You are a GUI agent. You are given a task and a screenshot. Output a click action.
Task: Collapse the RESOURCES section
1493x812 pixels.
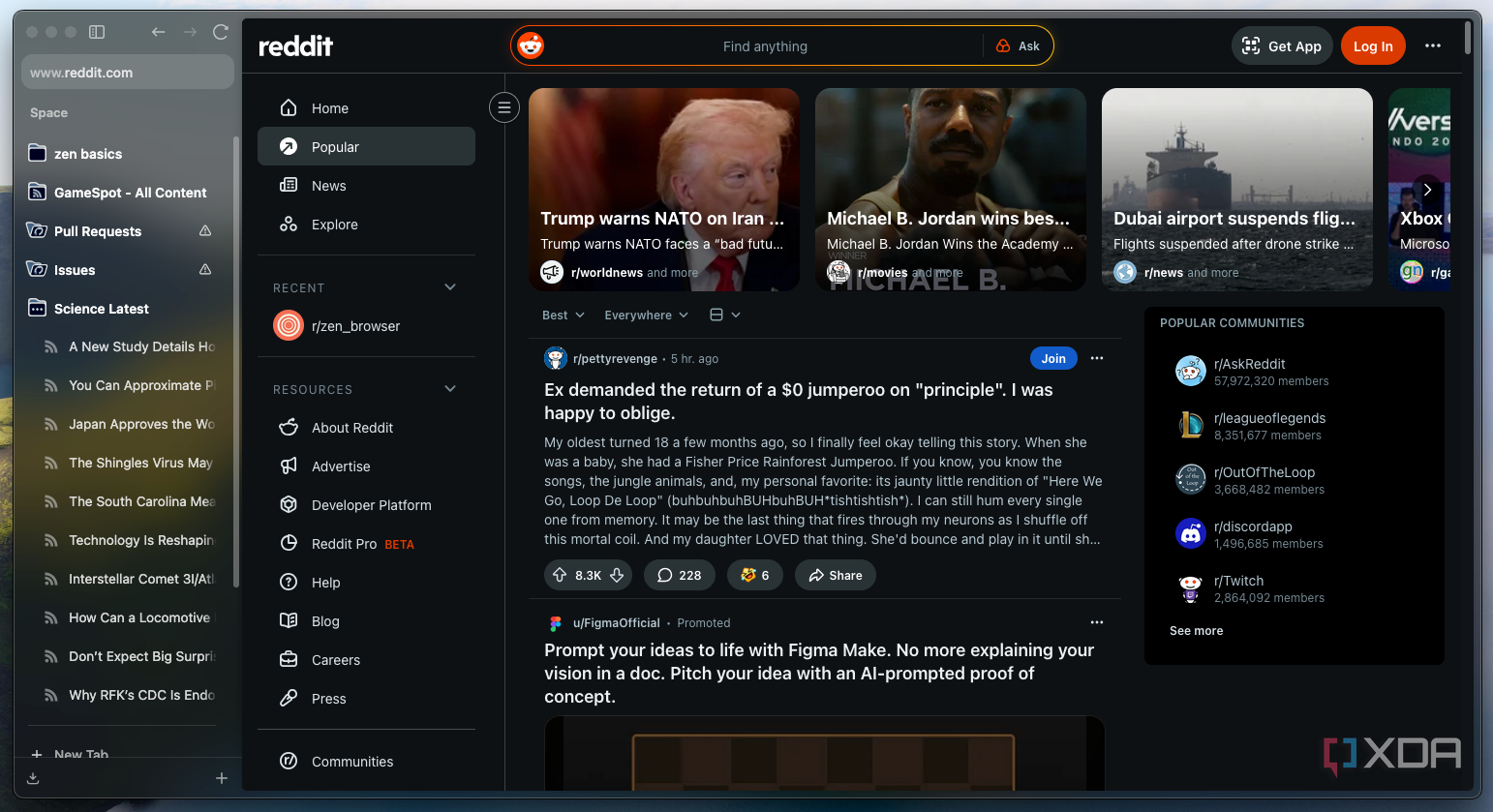pos(450,389)
